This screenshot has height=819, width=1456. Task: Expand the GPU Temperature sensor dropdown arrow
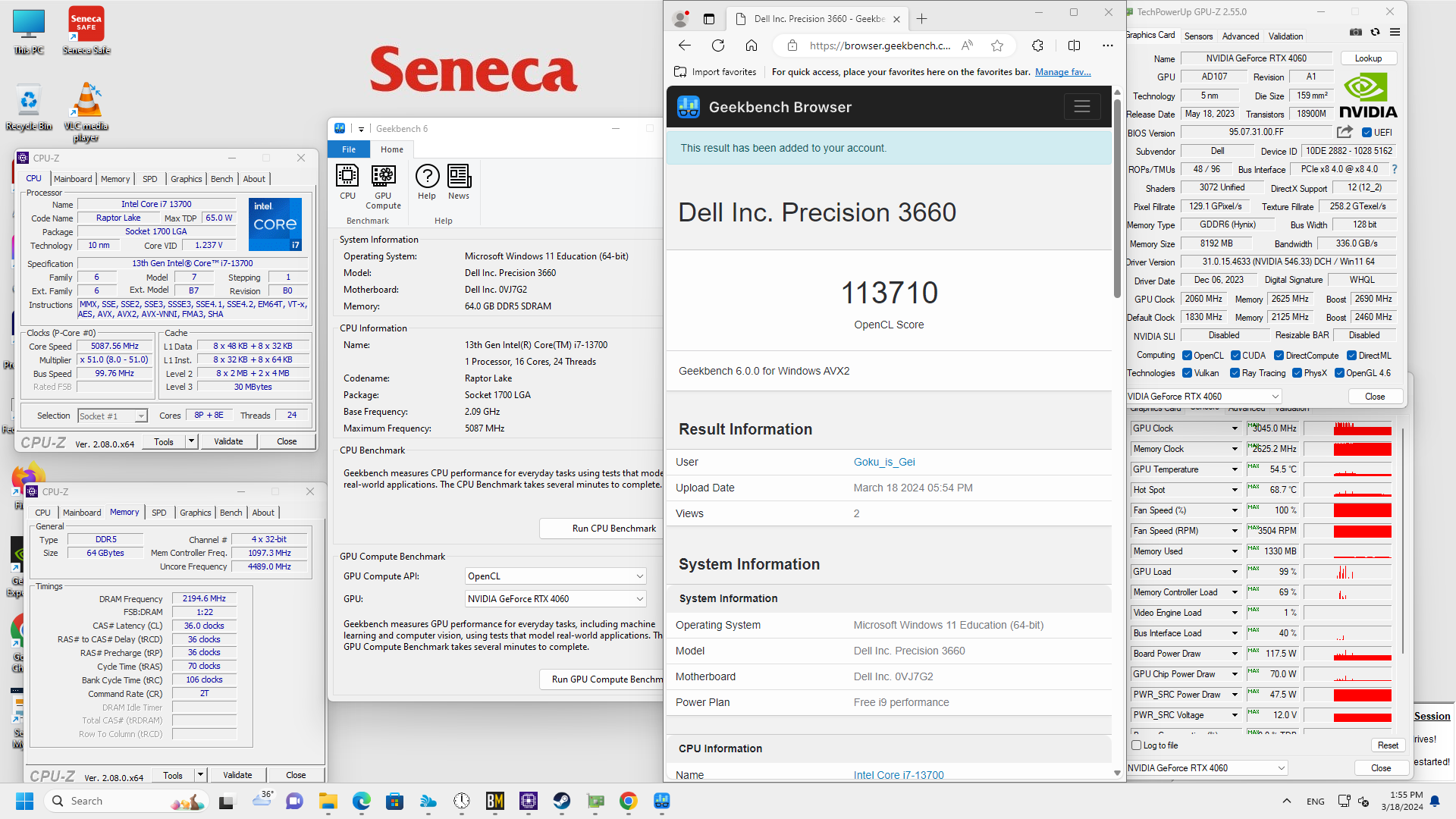pos(1235,469)
